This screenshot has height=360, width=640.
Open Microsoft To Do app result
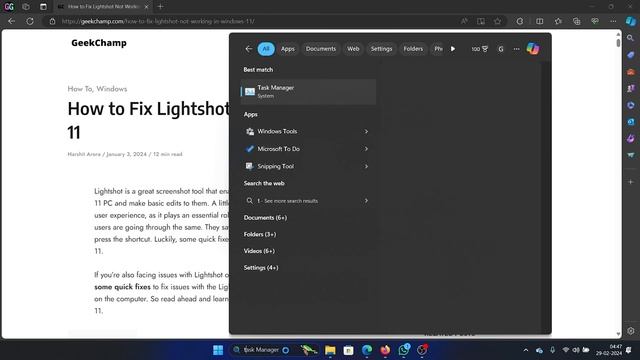[301, 149]
